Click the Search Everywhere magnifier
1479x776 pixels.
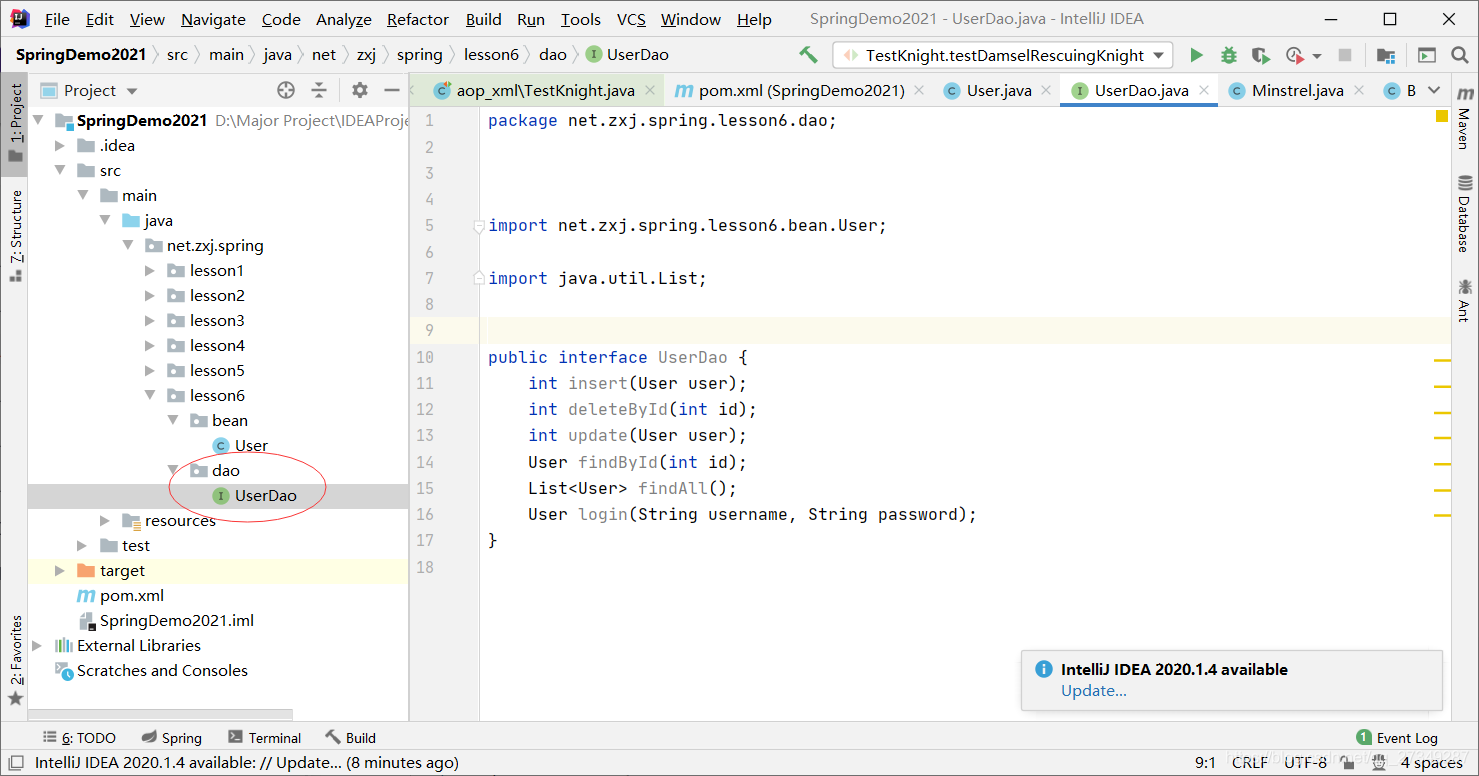1460,55
